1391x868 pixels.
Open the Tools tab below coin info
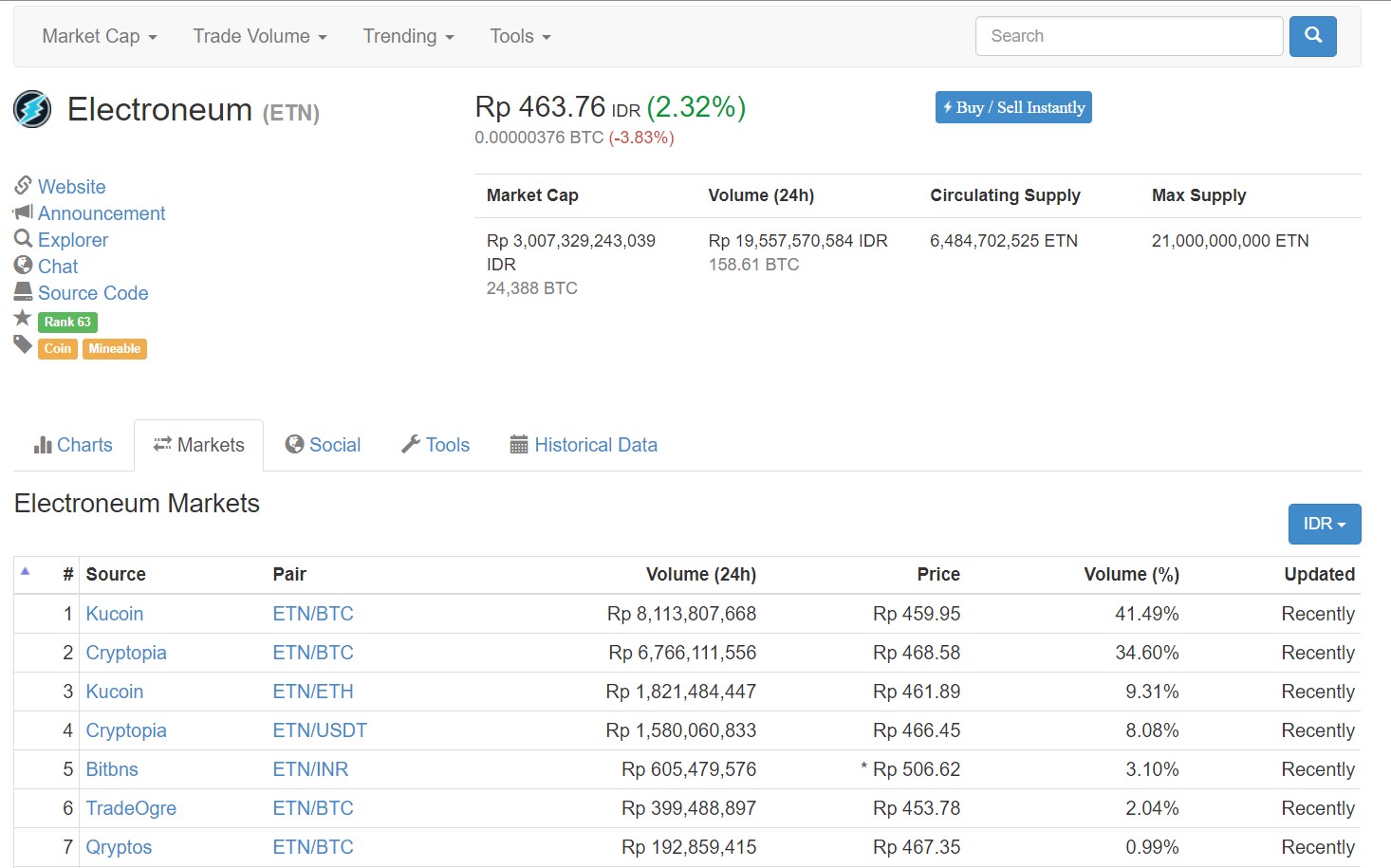click(436, 445)
